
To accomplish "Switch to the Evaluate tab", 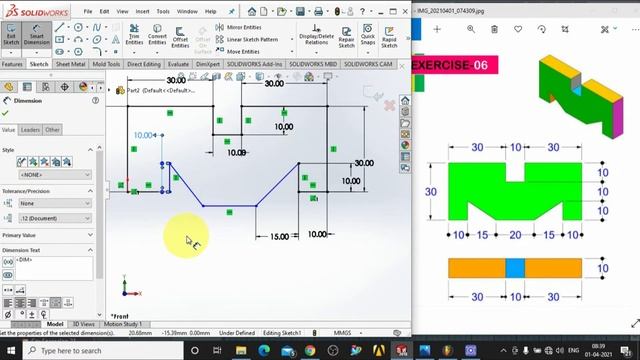I will click(x=178, y=64).
